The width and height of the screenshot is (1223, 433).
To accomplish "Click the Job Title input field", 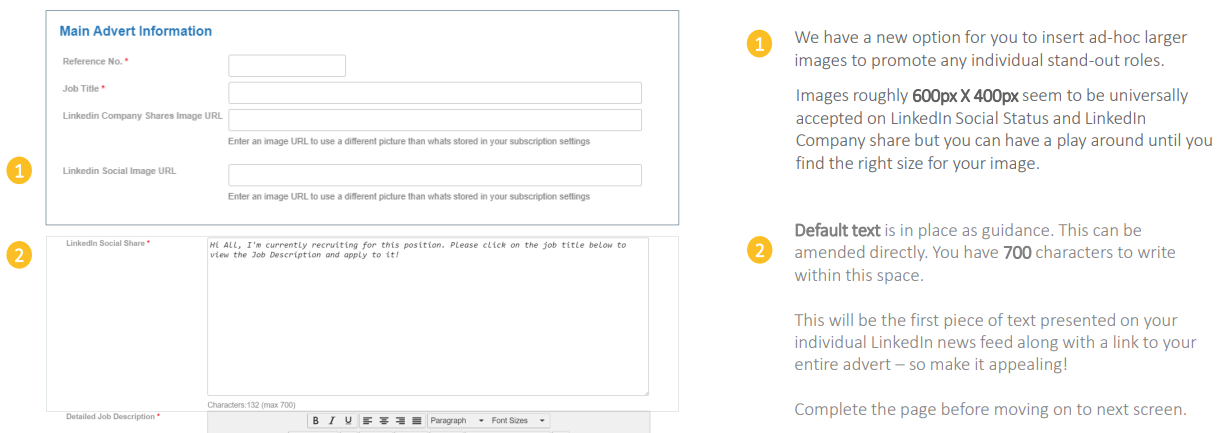I will tap(435, 93).
